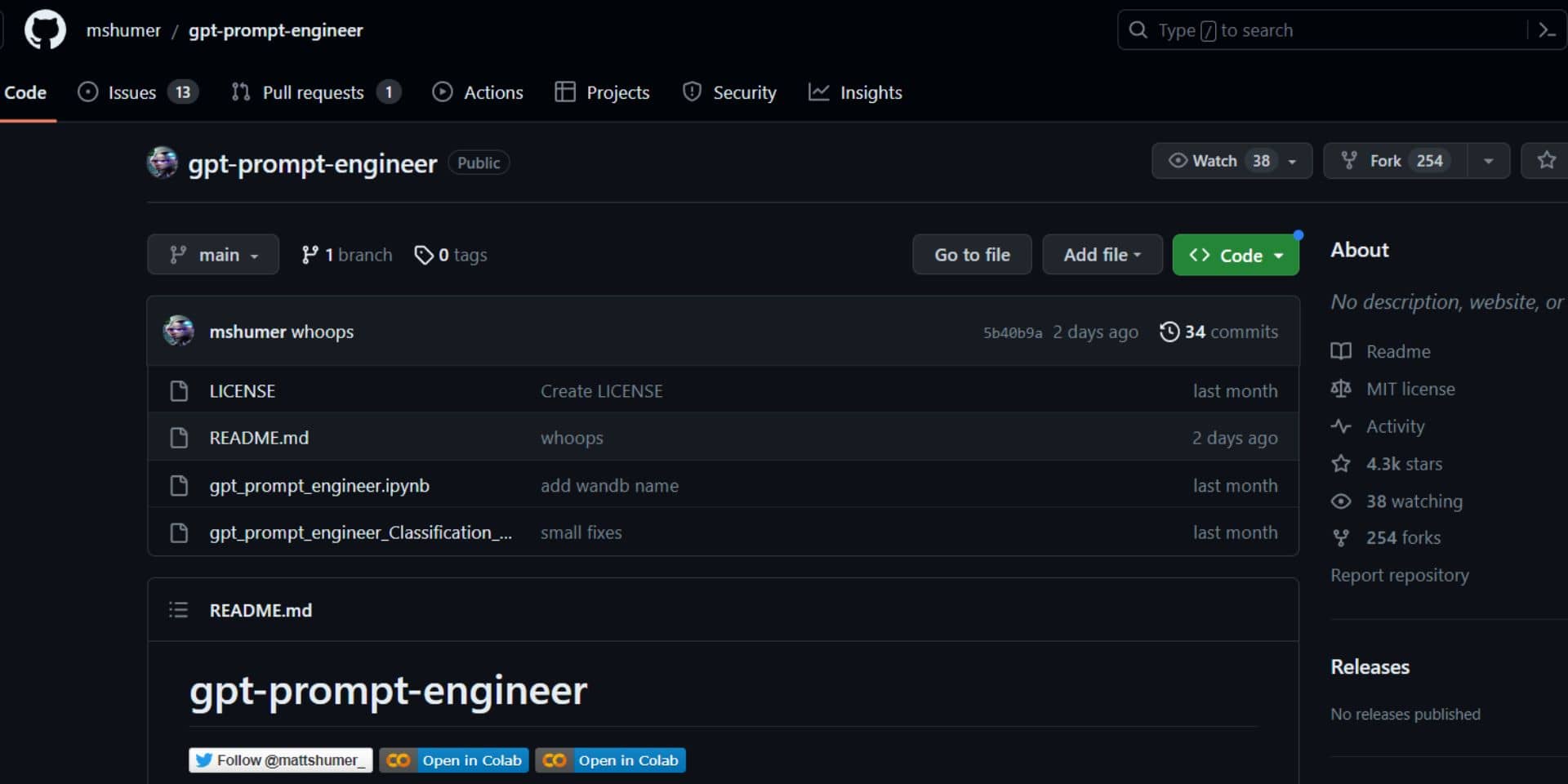Open the gpt-prompt-engineer breadcrumb link in the header
The image size is (1568, 784).
pos(276,30)
